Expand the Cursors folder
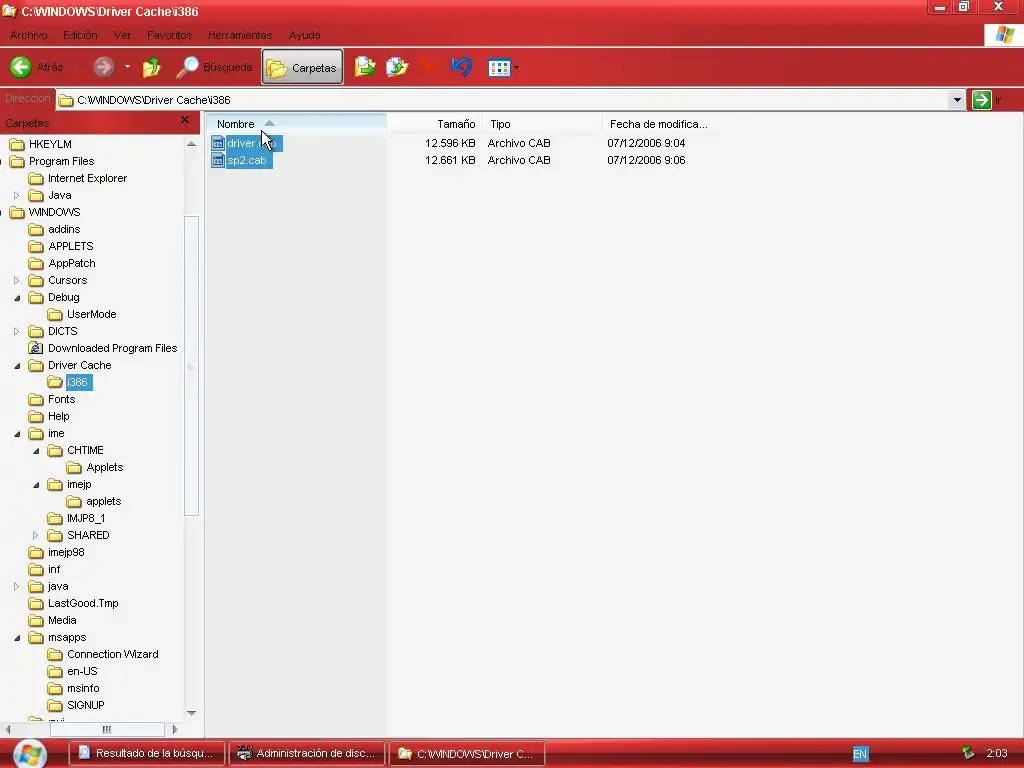The width and height of the screenshot is (1024, 768). tap(16, 280)
